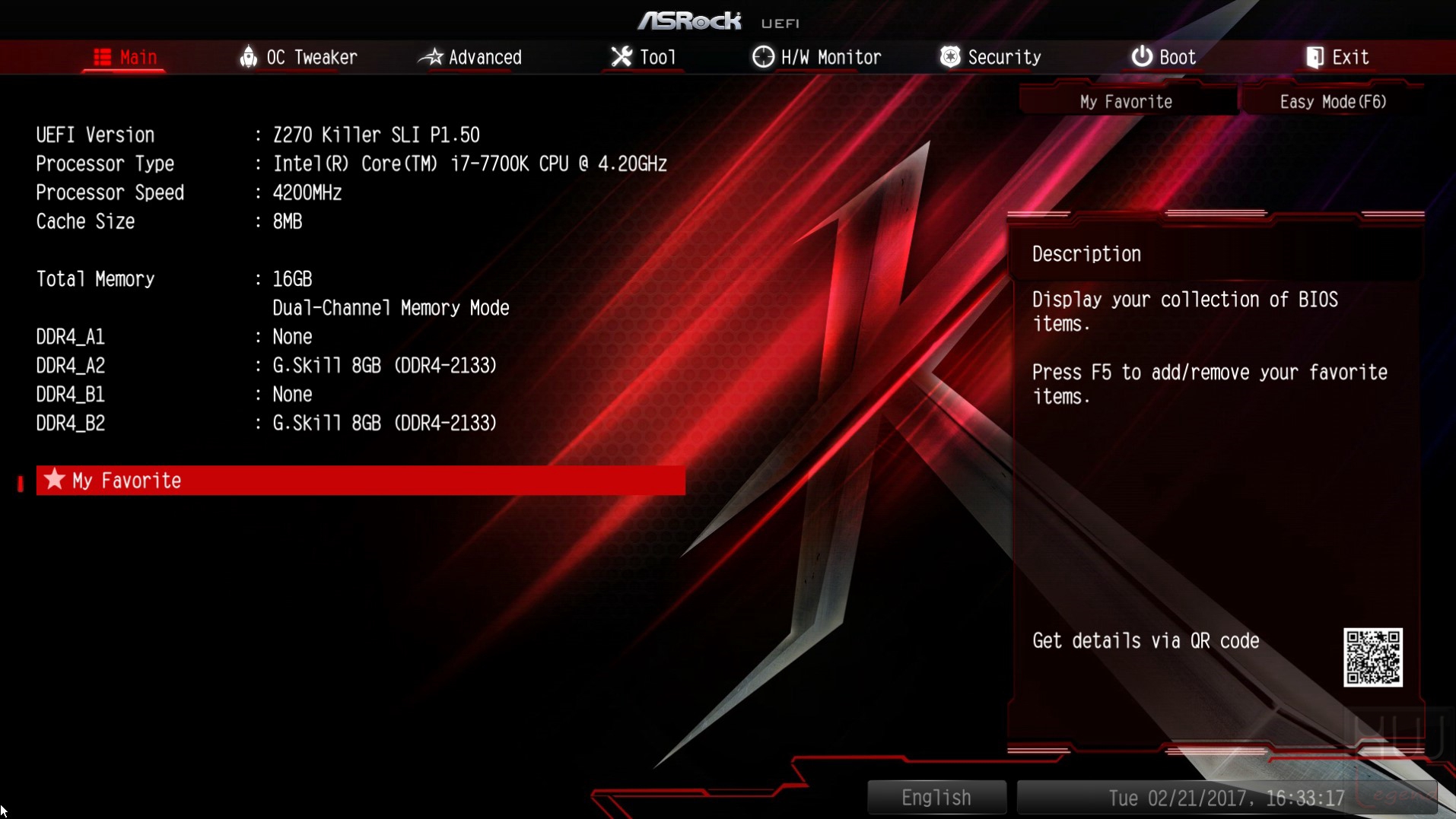Viewport: 1456px width, 819px height.
Task: Click the Boot power icon
Action: [1142, 57]
